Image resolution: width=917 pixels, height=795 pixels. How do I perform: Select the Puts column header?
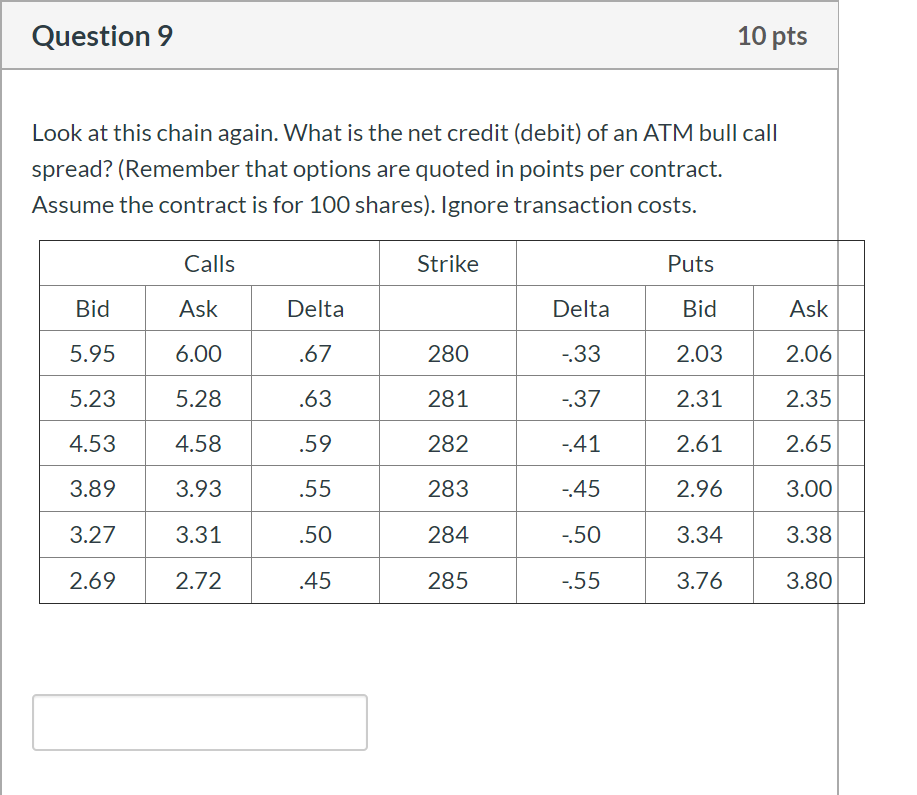click(x=690, y=263)
